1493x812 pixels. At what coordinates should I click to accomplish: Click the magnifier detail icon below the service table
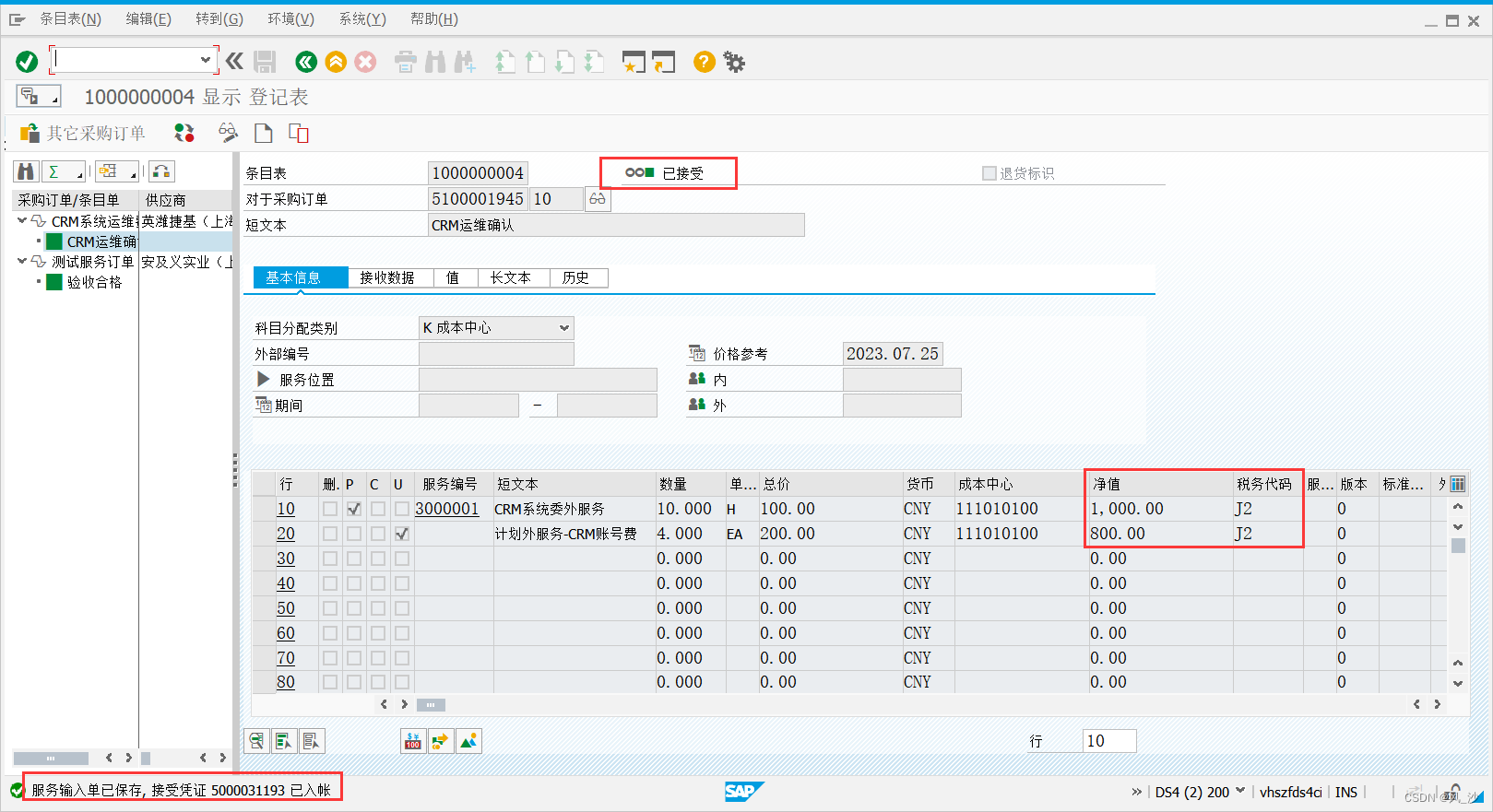(x=256, y=741)
